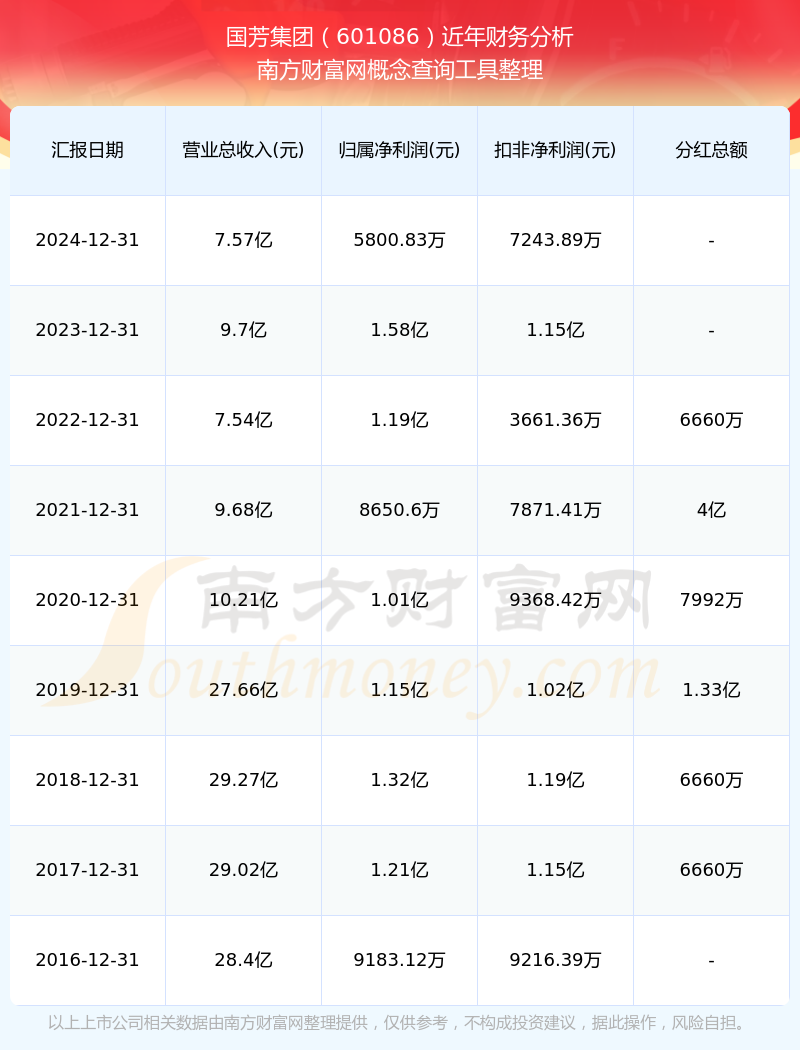Viewport: 800px width, 1050px height.
Task: Select revenue value 28.4亿
Action: [x=244, y=960]
